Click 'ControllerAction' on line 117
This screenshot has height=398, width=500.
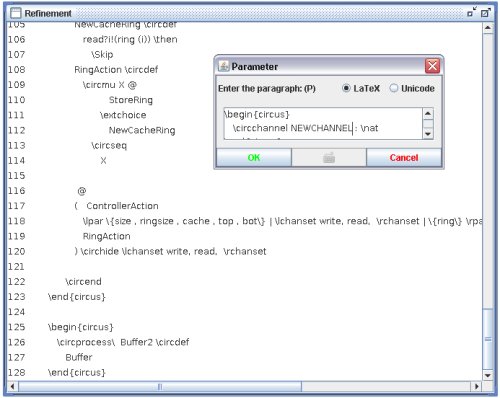click(122, 206)
